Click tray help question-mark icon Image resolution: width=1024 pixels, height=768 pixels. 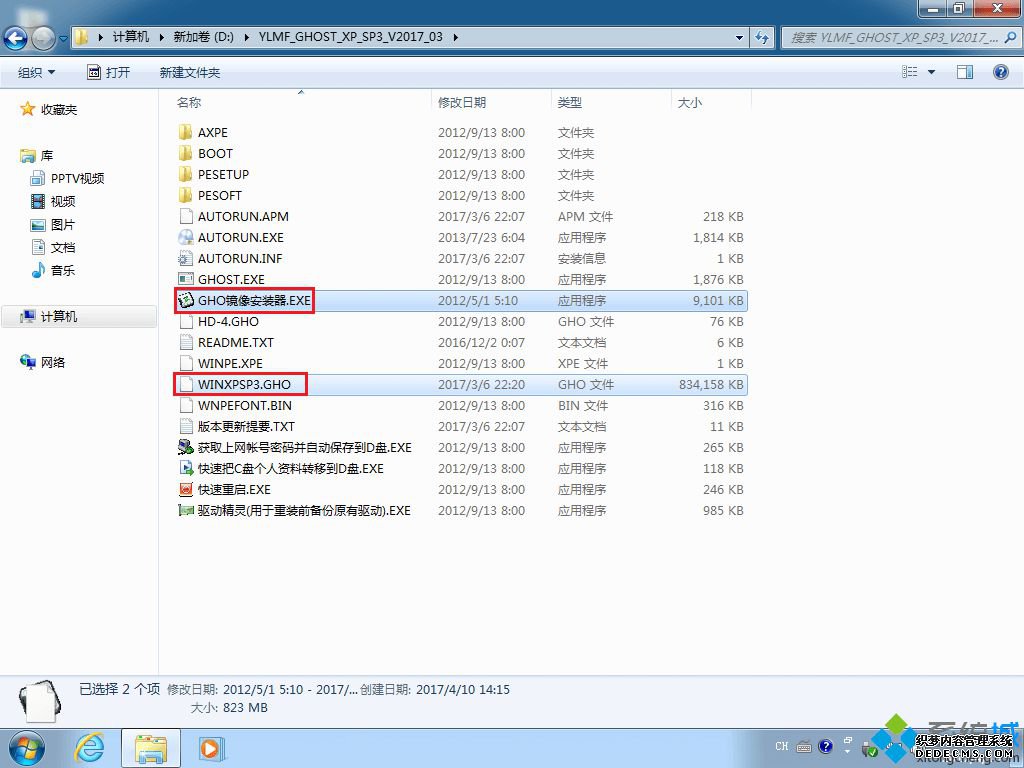(x=825, y=746)
